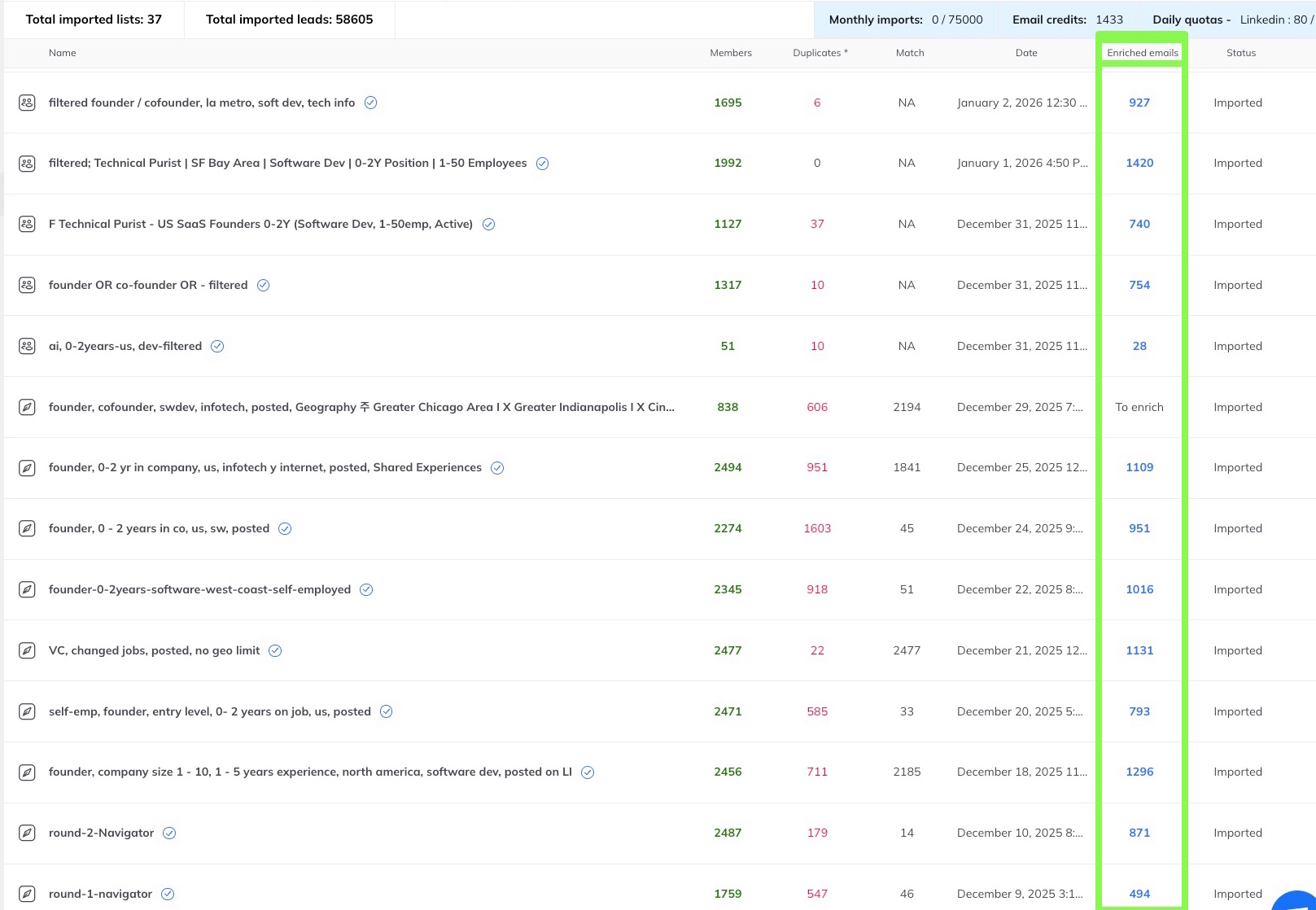Click the compass icon for the Greater Chicago Area list
Viewport: 1316px width, 910px height.
[27, 407]
